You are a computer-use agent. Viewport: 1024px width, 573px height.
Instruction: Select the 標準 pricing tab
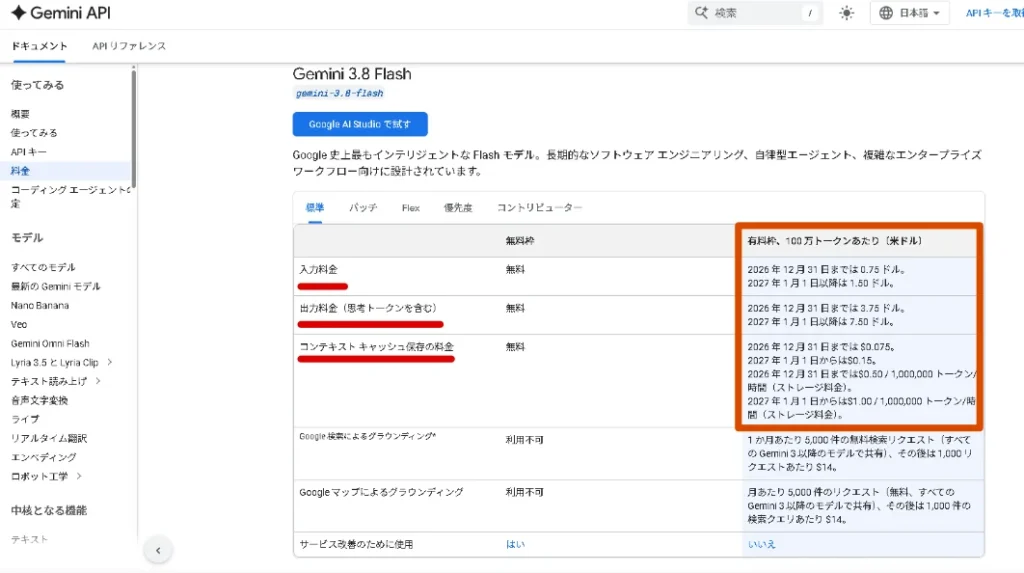315,208
